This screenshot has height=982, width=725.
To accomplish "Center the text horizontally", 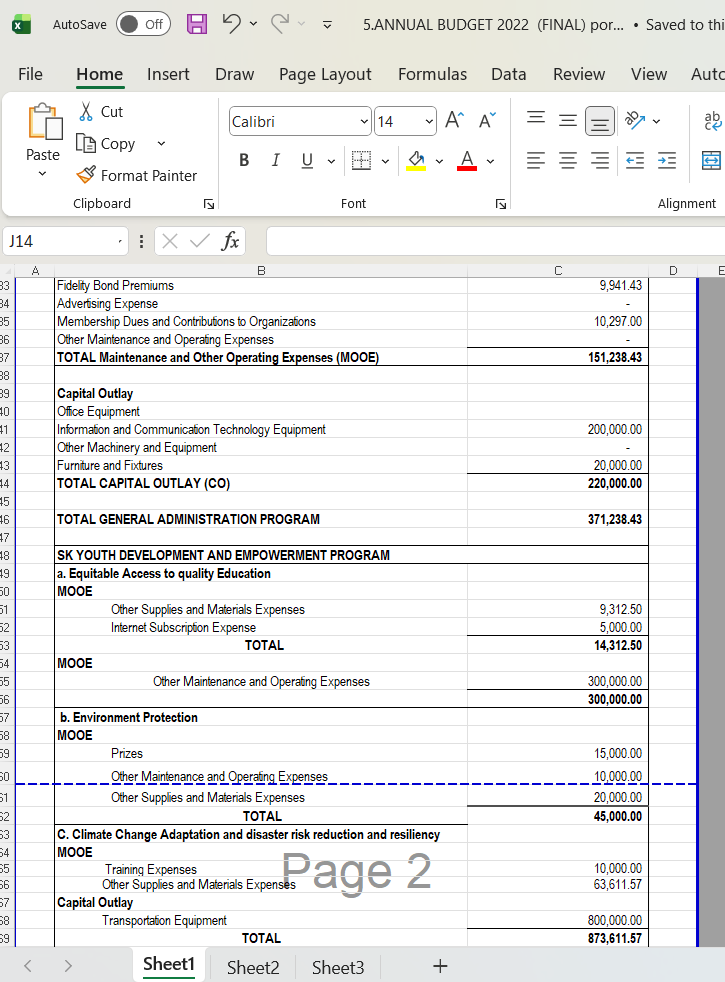I will [x=568, y=160].
